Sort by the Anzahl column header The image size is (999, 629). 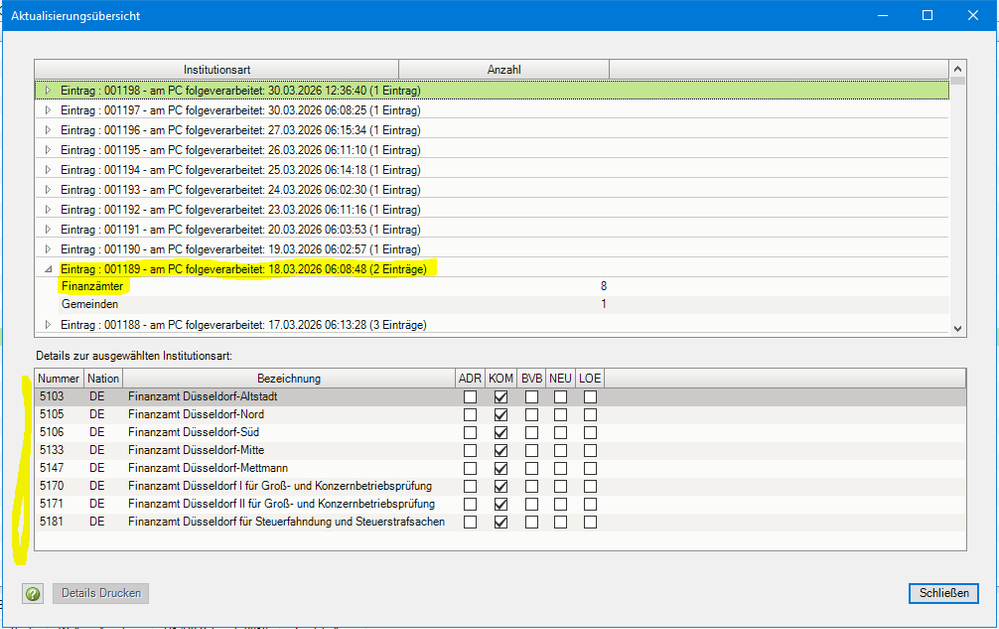504,69
